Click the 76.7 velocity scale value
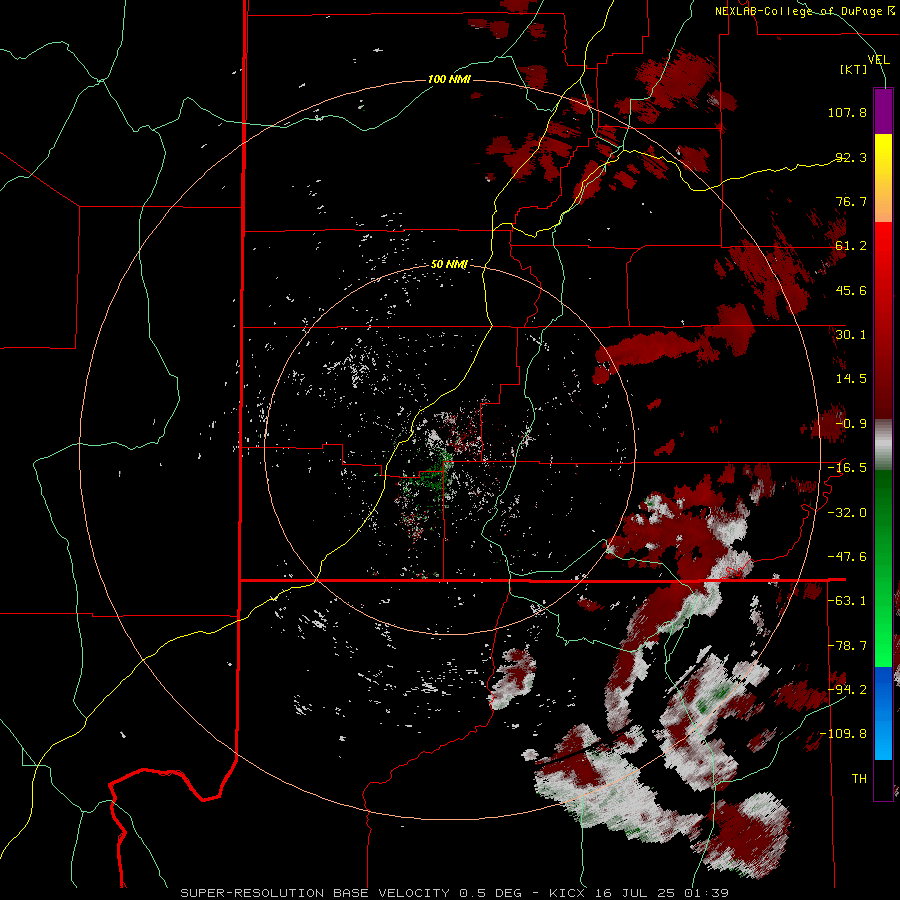Viewport: 900px width, 900px height. click(x=851, y=201)
